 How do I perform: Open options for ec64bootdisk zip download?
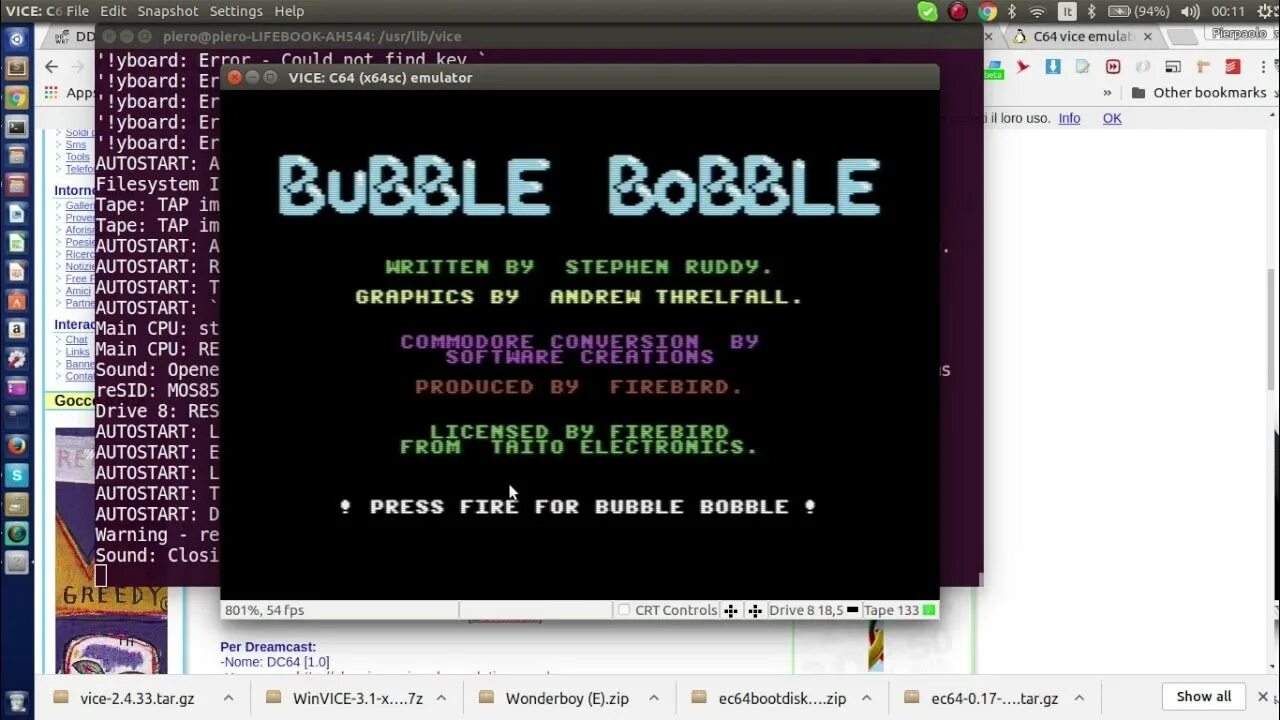click(x=866, y=698)
